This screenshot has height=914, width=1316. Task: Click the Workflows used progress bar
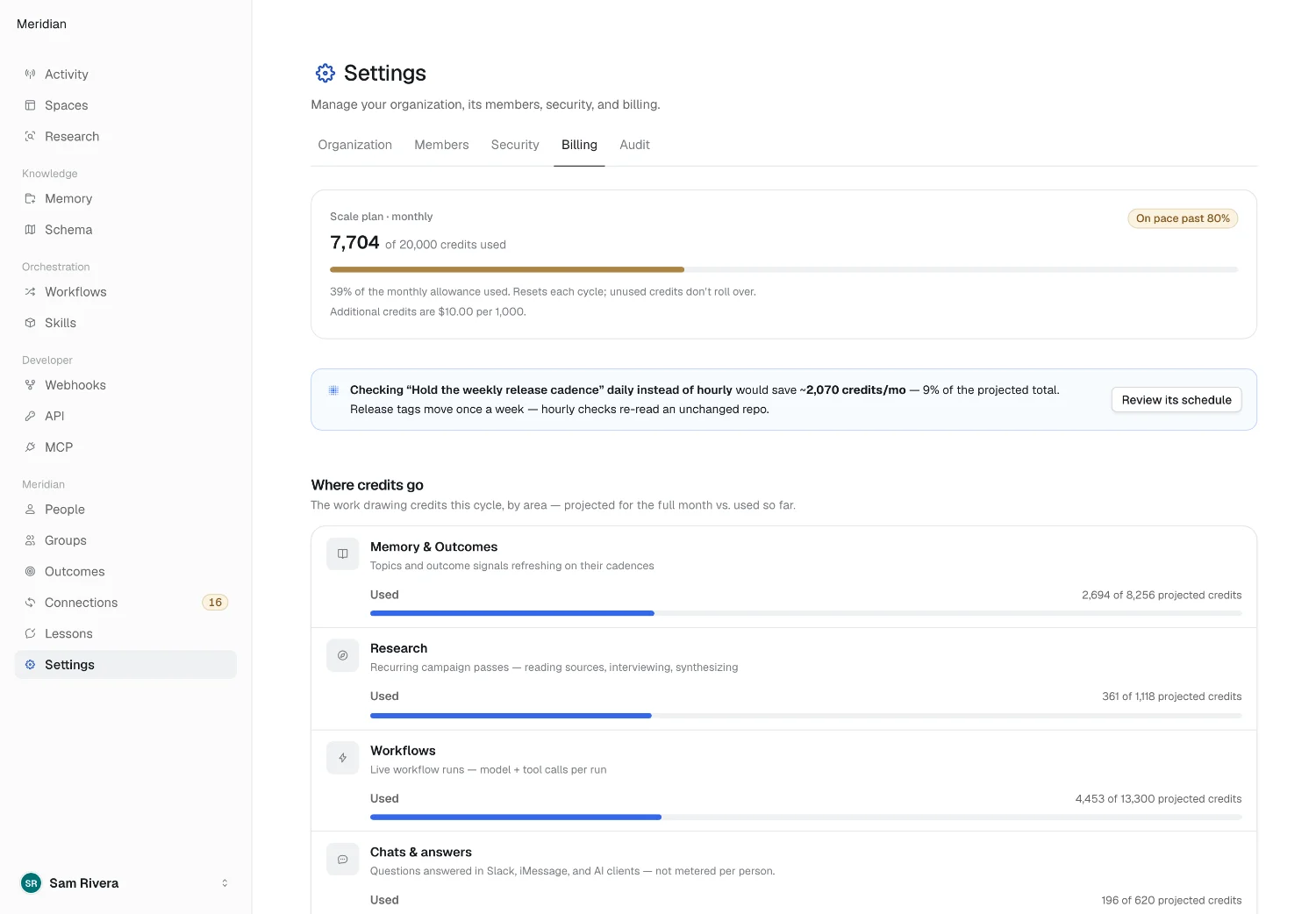click(x=806, y=818)
